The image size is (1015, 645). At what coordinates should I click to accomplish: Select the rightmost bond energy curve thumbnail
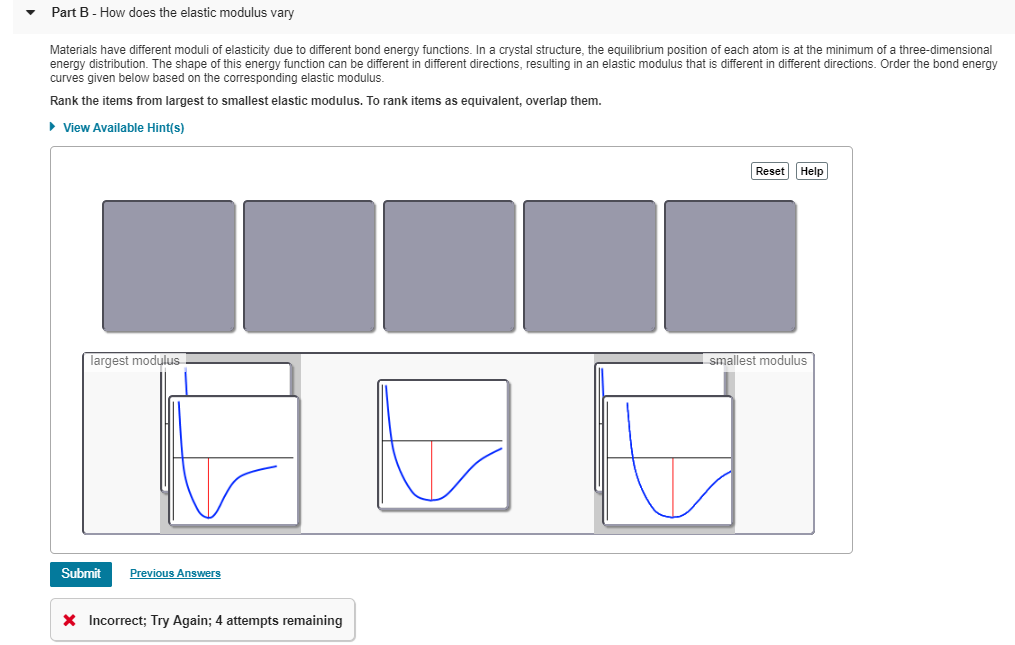pos(668,459)
